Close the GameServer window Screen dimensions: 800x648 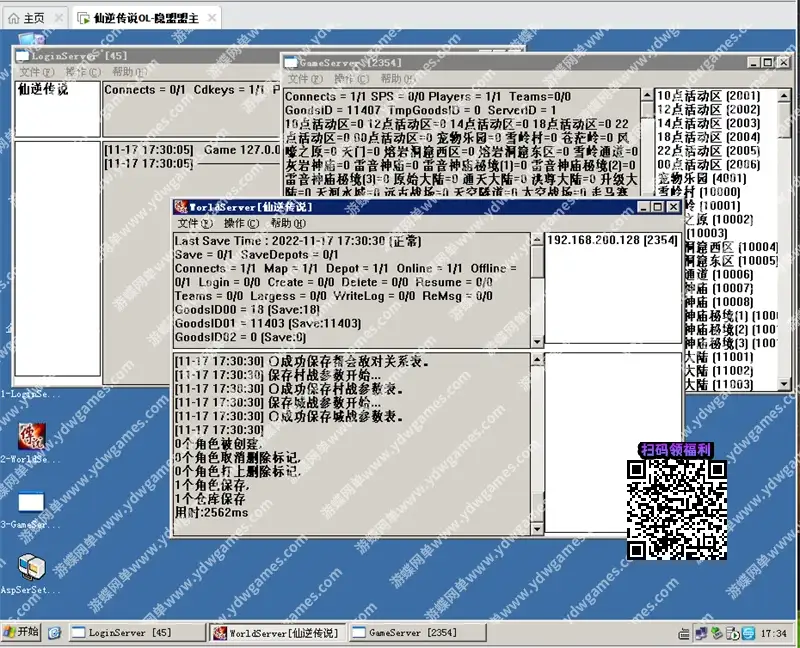click(x=783, y=62)
